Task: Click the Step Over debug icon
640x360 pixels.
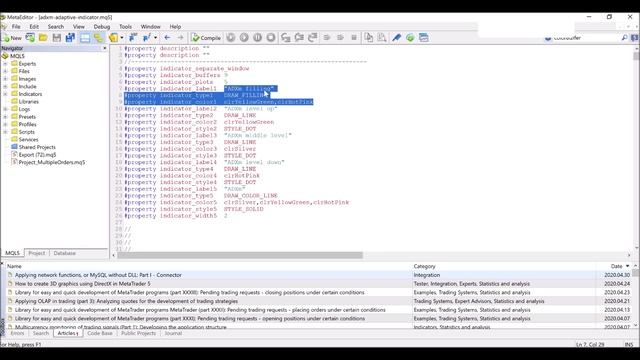Action: pyautogui.click(x=299, y=38)
